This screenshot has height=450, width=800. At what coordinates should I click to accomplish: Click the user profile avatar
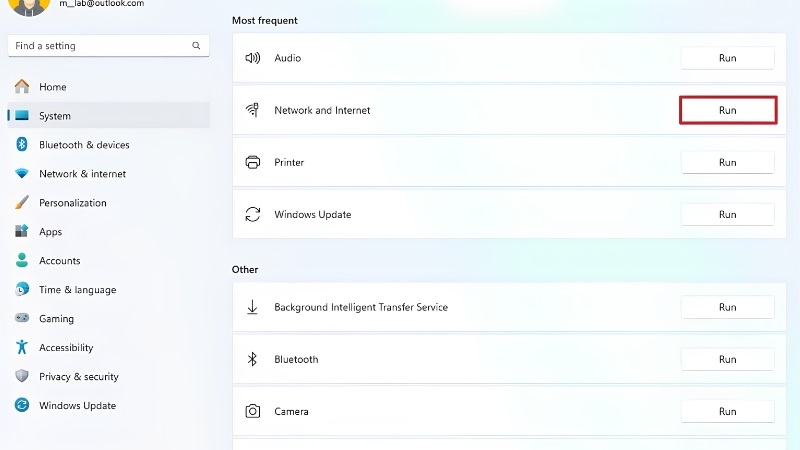pos(29,5)
